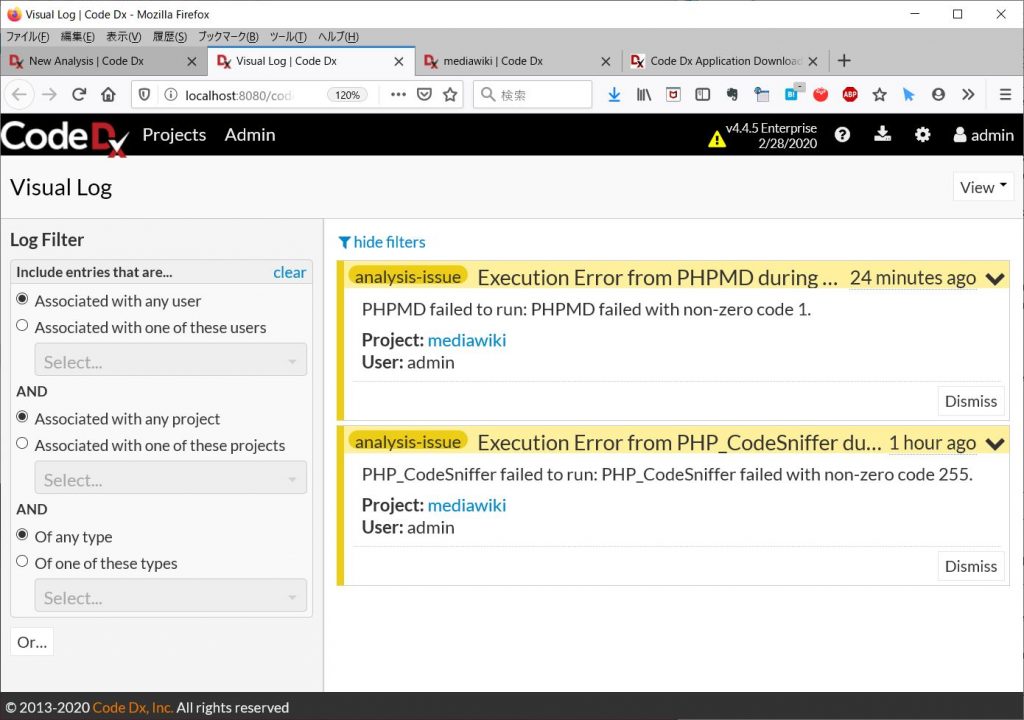Screen dimensions: 1024x720
Task: Select 'Associated with any user' radio
Action: click(22, 299)
